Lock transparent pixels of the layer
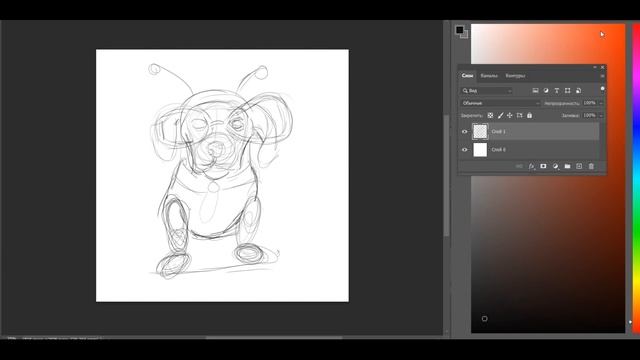Image resolution: width=640 pixels, height=360 pixels. point(490,116)
